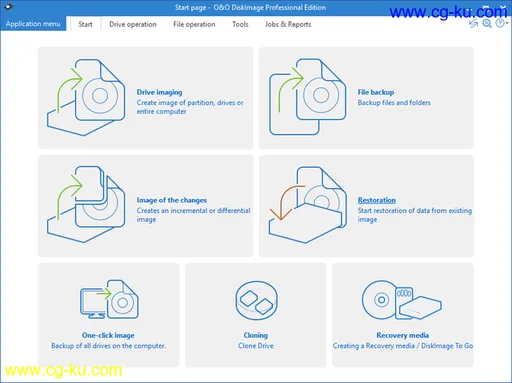Open the Recovery media link

403,335
